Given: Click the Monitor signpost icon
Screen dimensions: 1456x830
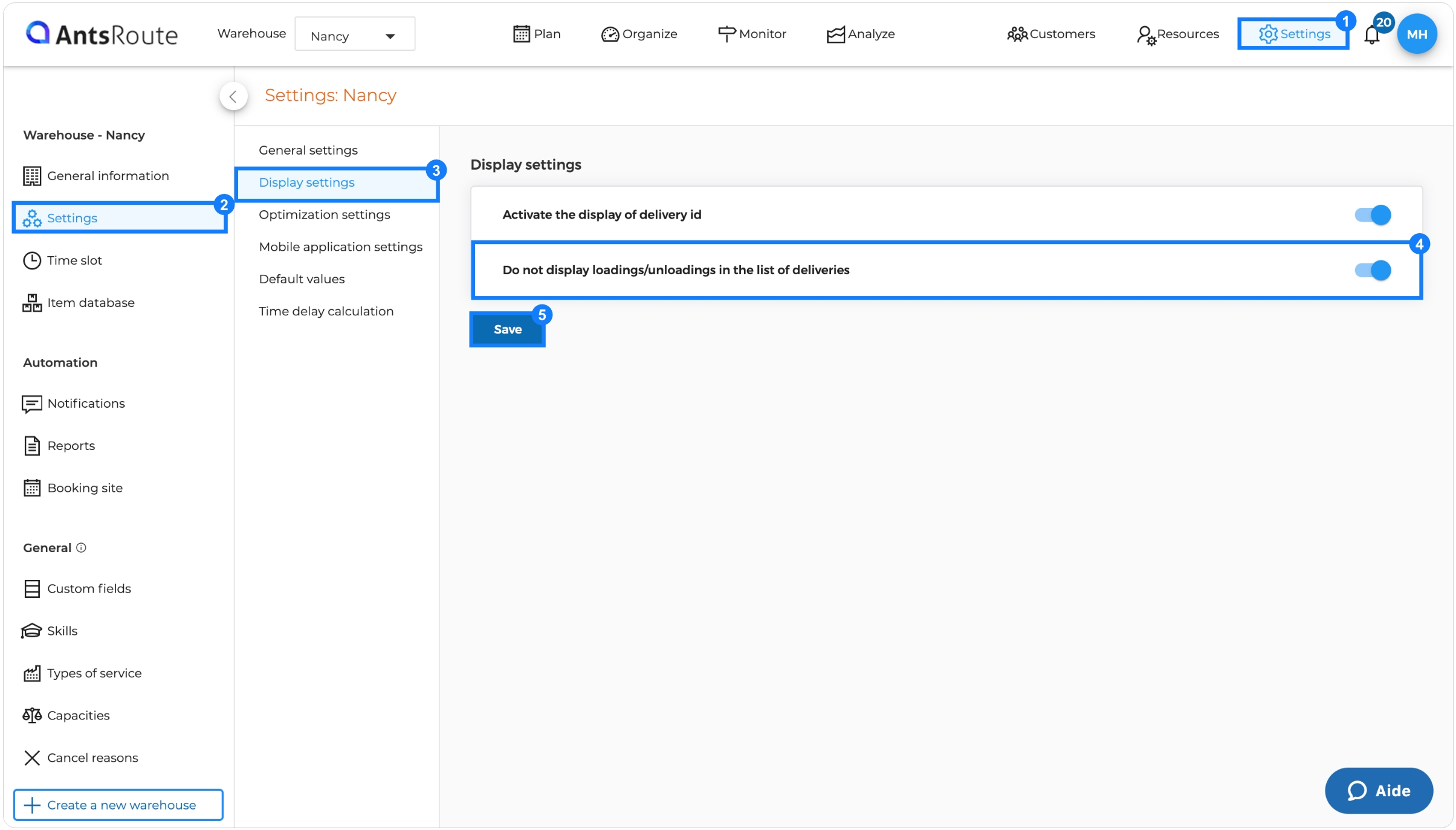Looking at the screenshot, I should (726, 34).
